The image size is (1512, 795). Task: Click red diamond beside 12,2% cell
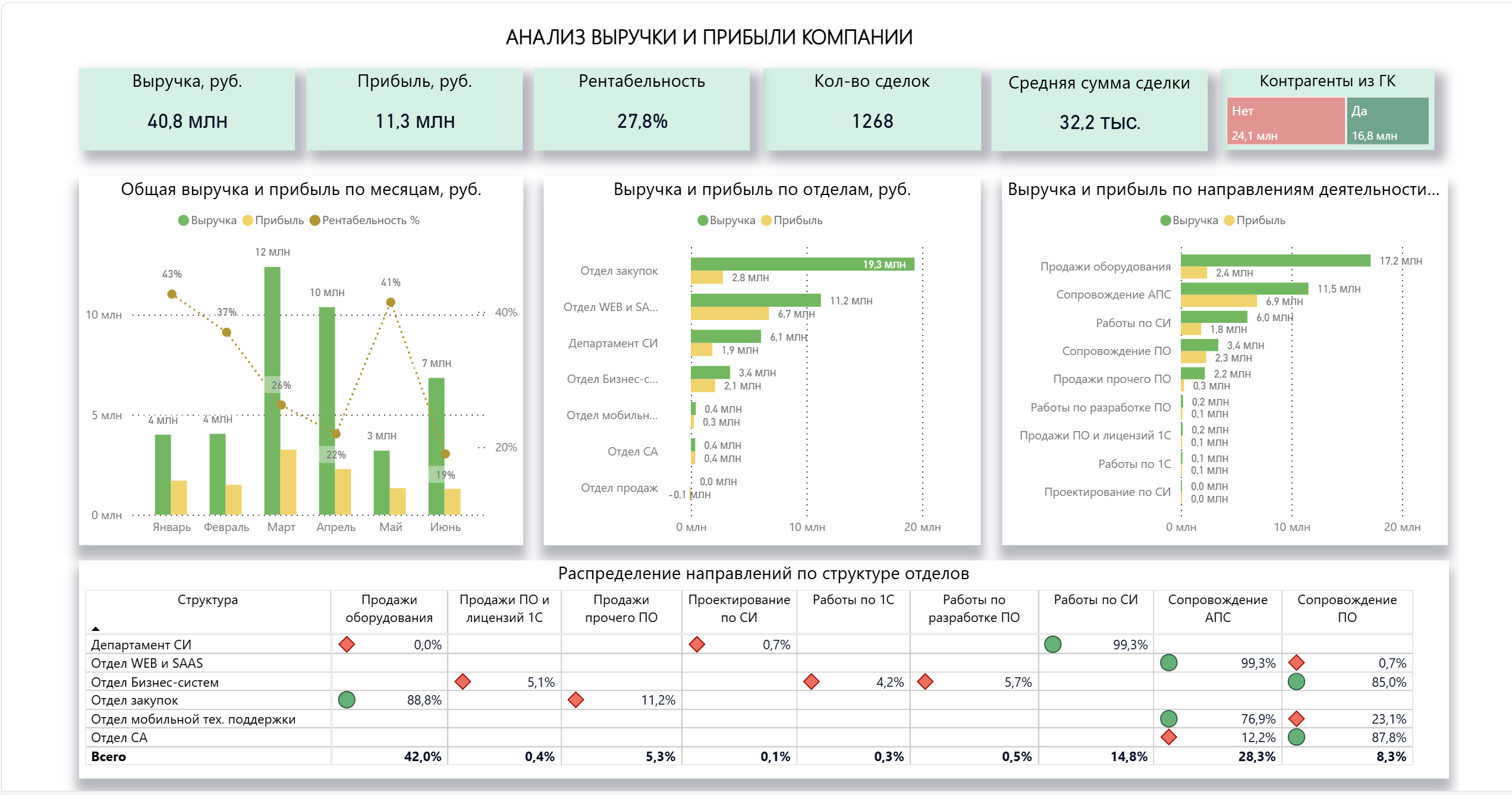[x=1169, y=737]
